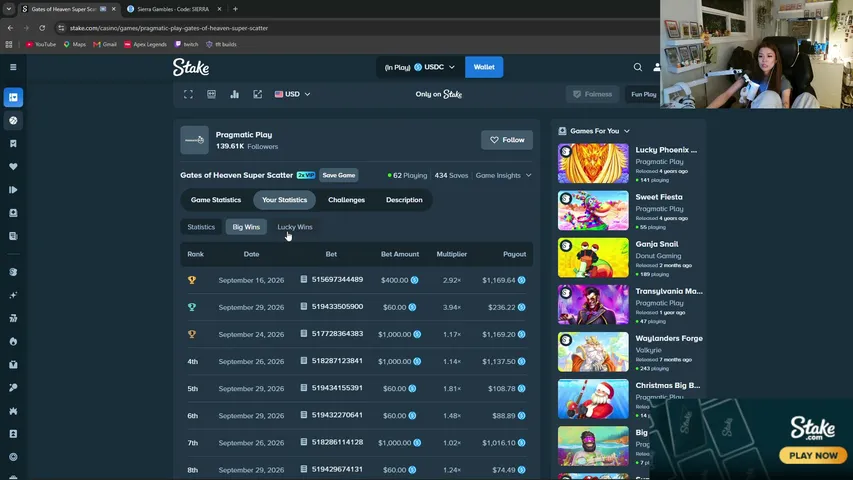Follow Pragmatic Play
853x480 pixels.
(x=507, y=140)
